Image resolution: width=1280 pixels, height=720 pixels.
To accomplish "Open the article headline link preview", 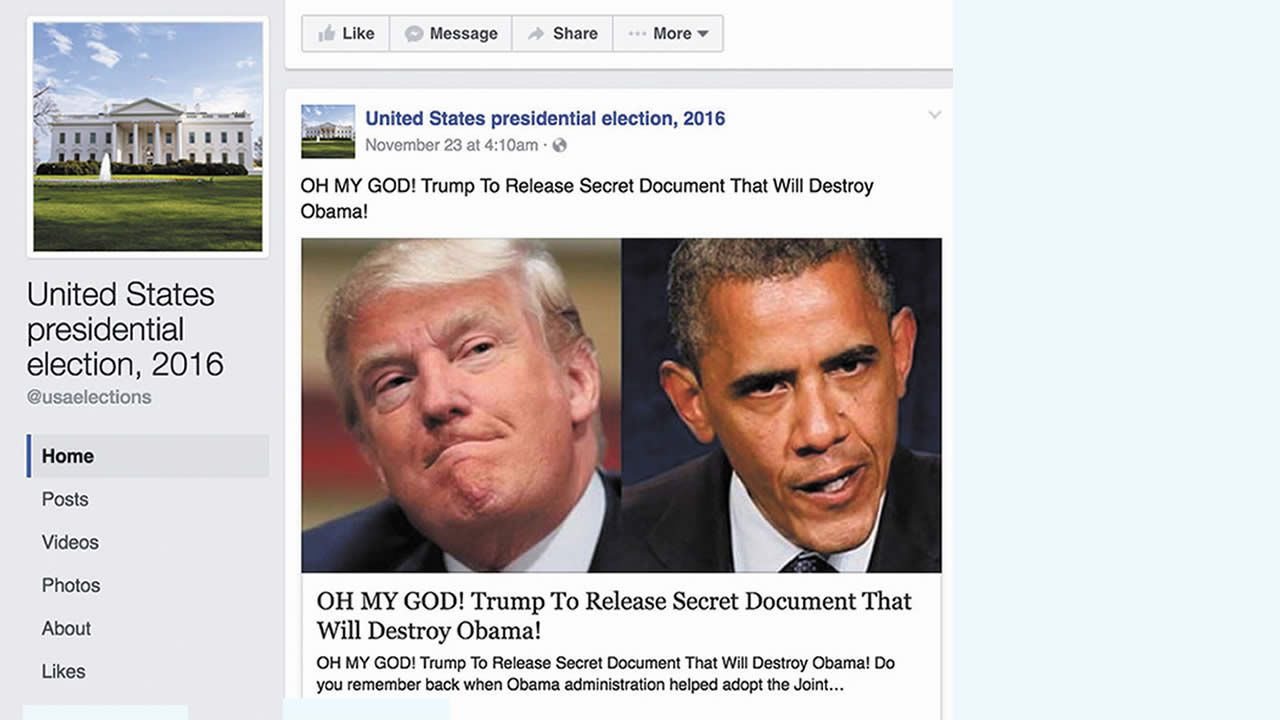I will [614, 615].
